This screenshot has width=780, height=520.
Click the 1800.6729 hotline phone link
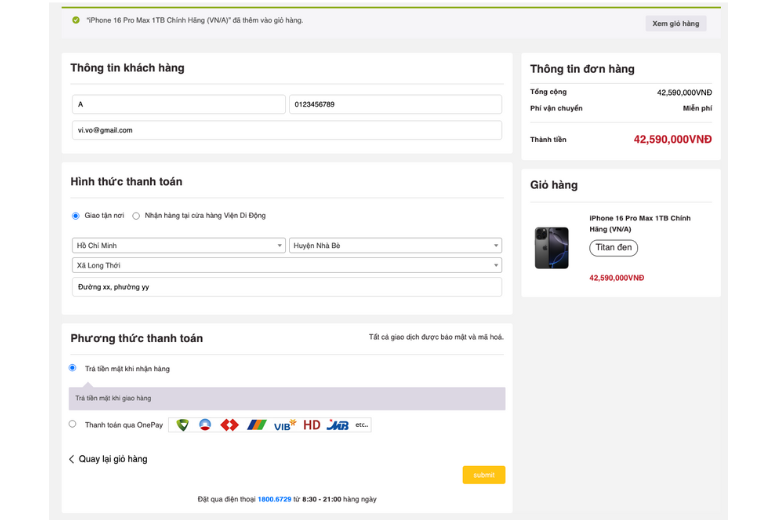coord(275,499)
